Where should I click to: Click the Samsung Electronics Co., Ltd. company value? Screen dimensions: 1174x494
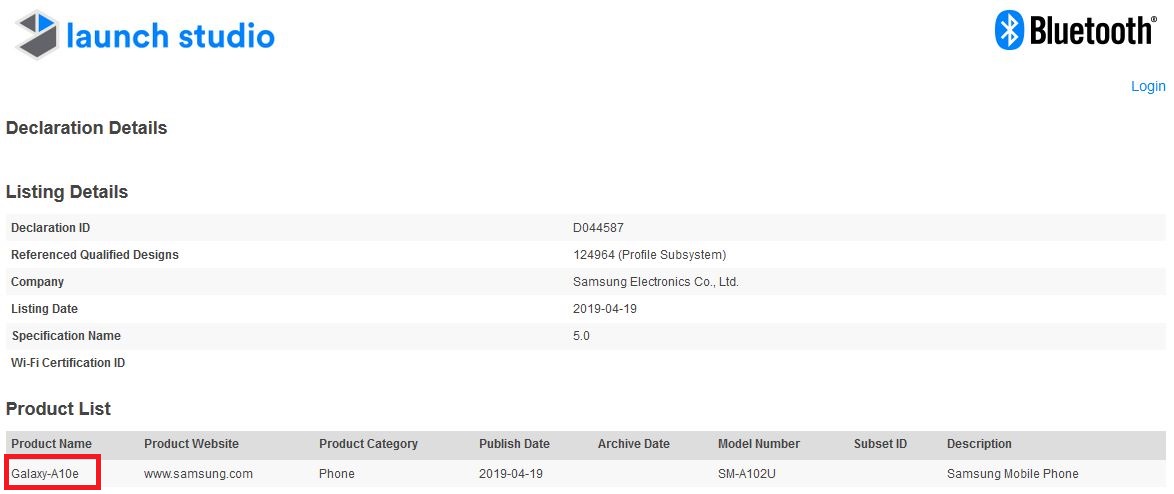click(x=656, y=281)
